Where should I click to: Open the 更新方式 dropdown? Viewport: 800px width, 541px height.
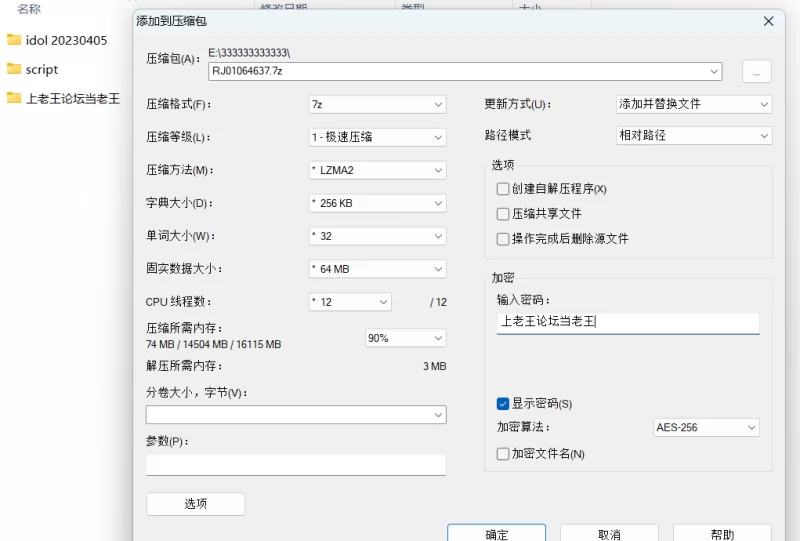click(694, 104)
